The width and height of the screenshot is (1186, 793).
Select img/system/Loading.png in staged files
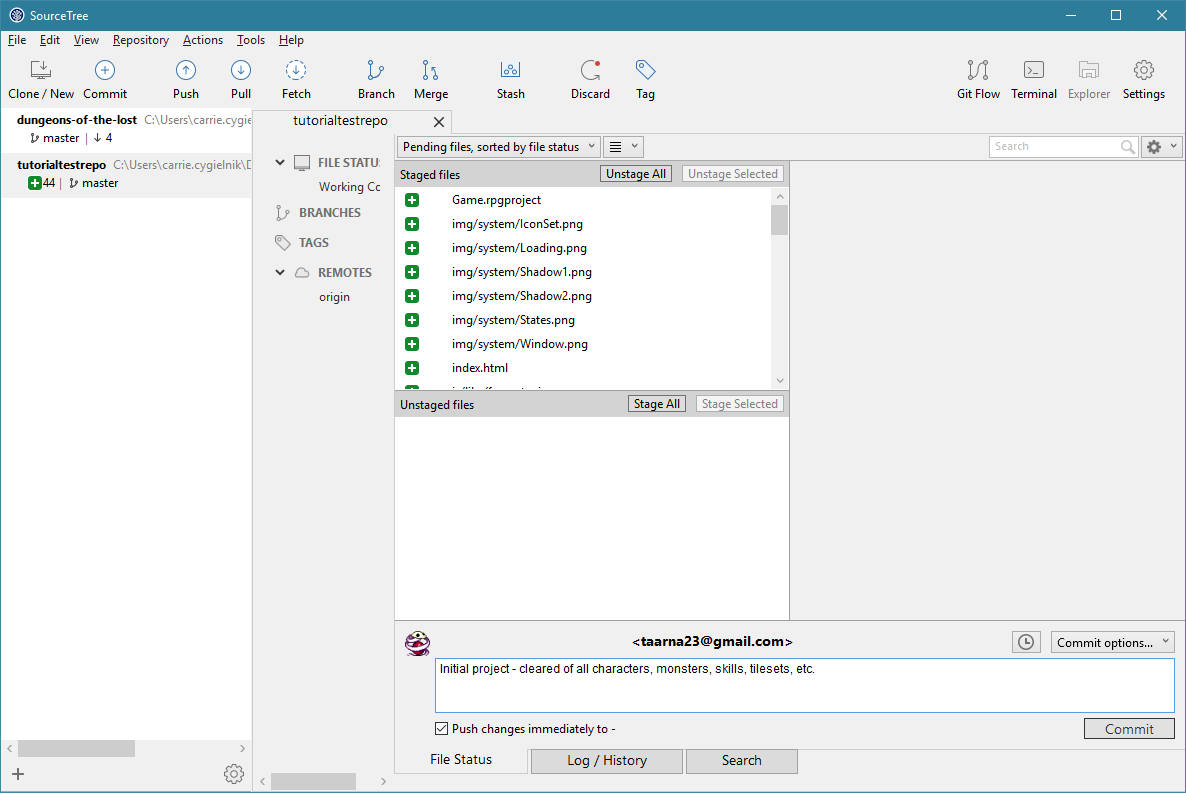tap(519, 248)
